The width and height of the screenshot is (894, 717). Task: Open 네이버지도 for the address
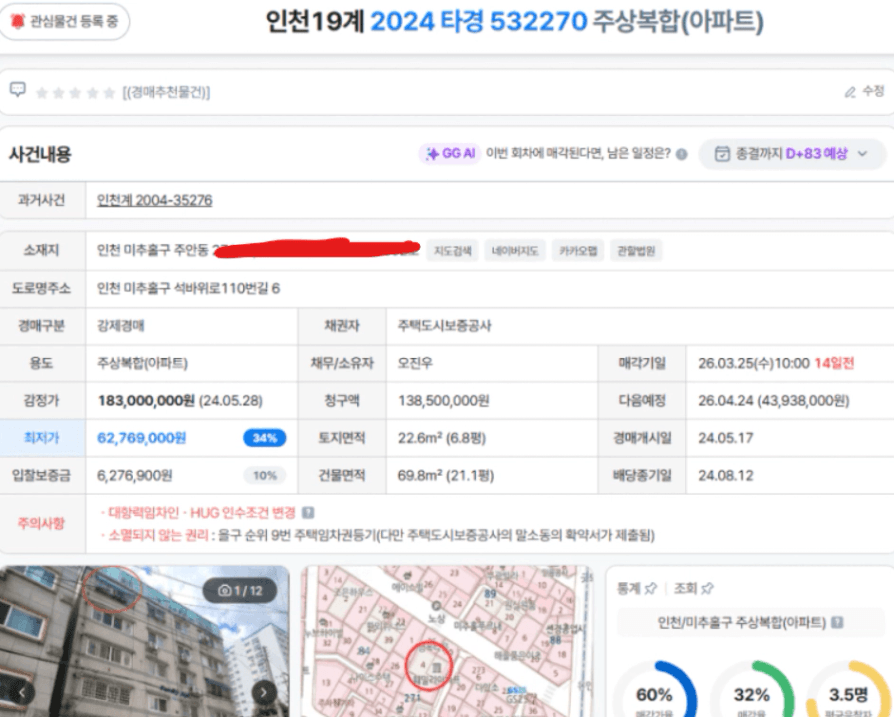515,251
